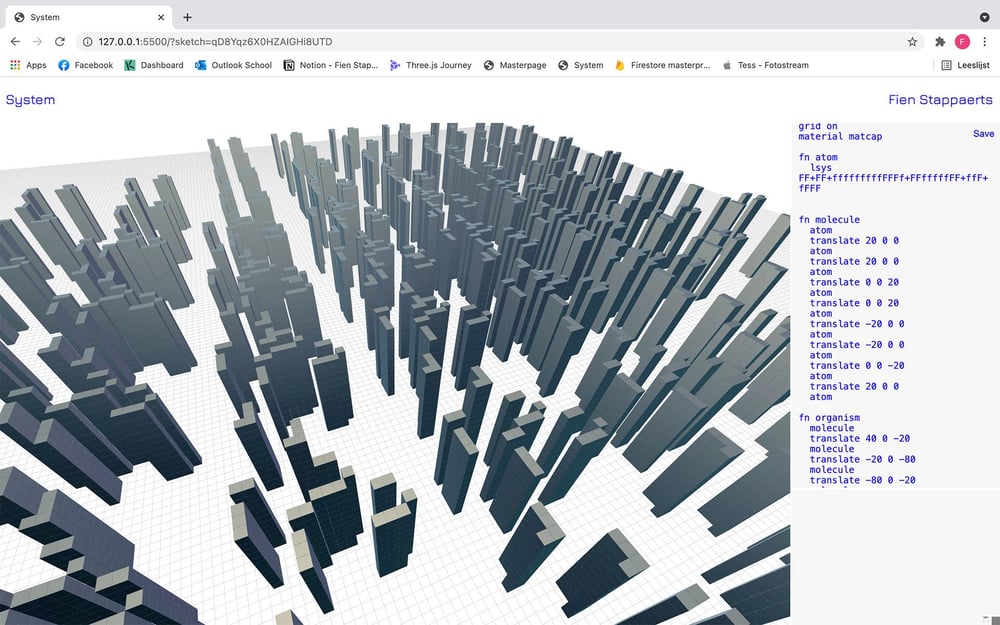
Task: Click the 'grid on' code line
Action: (x=818, y=126)
